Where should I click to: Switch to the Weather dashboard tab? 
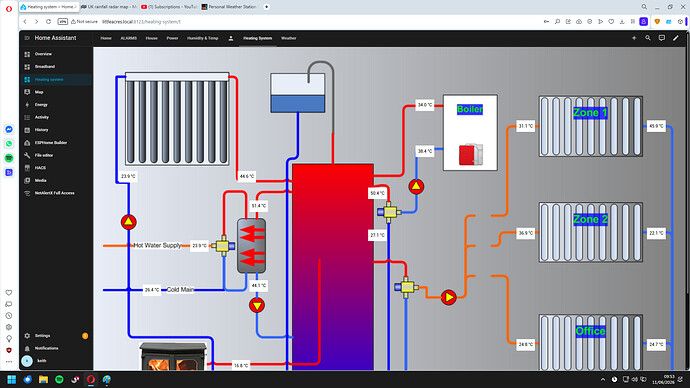289,38
